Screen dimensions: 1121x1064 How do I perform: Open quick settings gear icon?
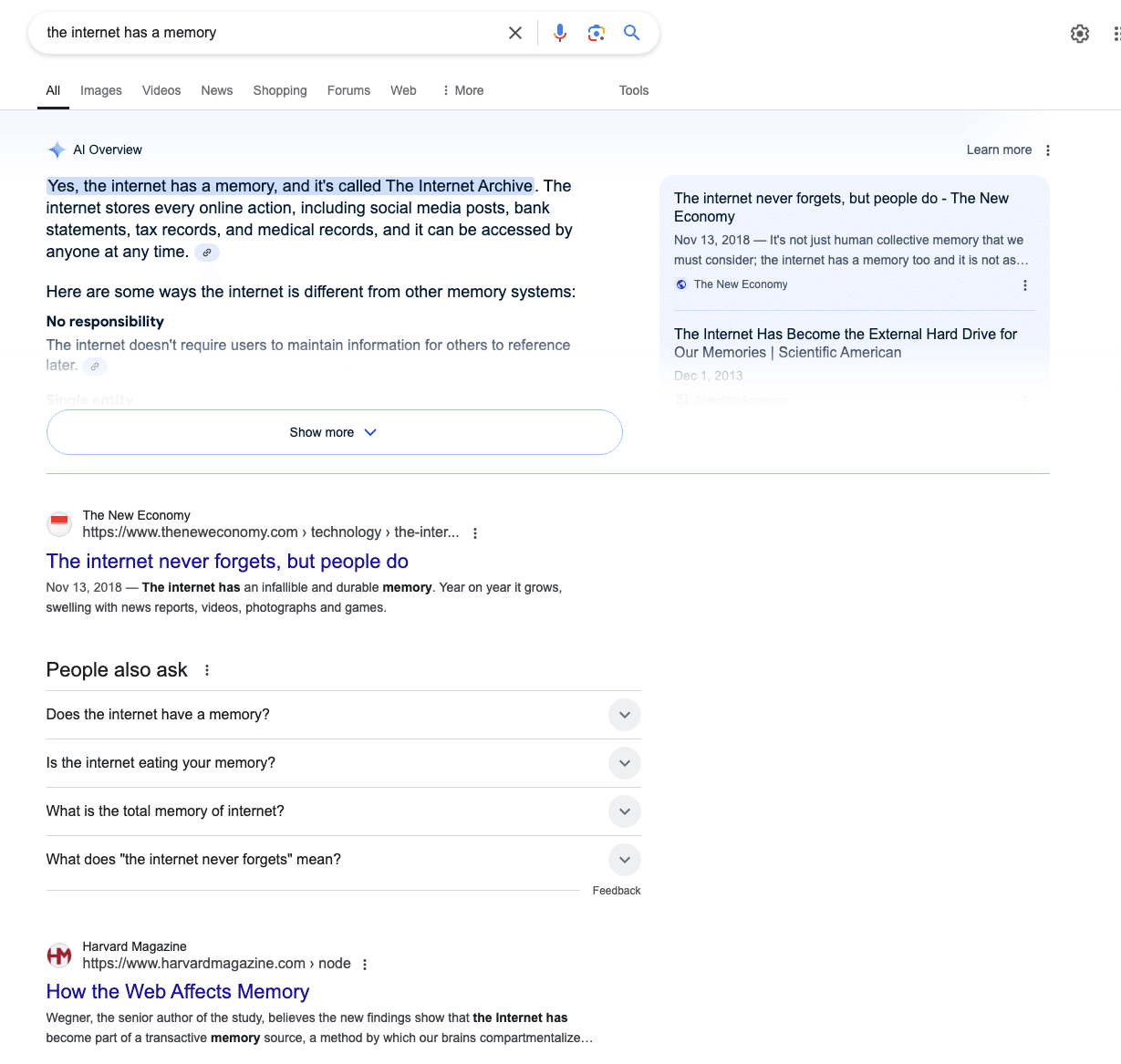coord(1080,34)
